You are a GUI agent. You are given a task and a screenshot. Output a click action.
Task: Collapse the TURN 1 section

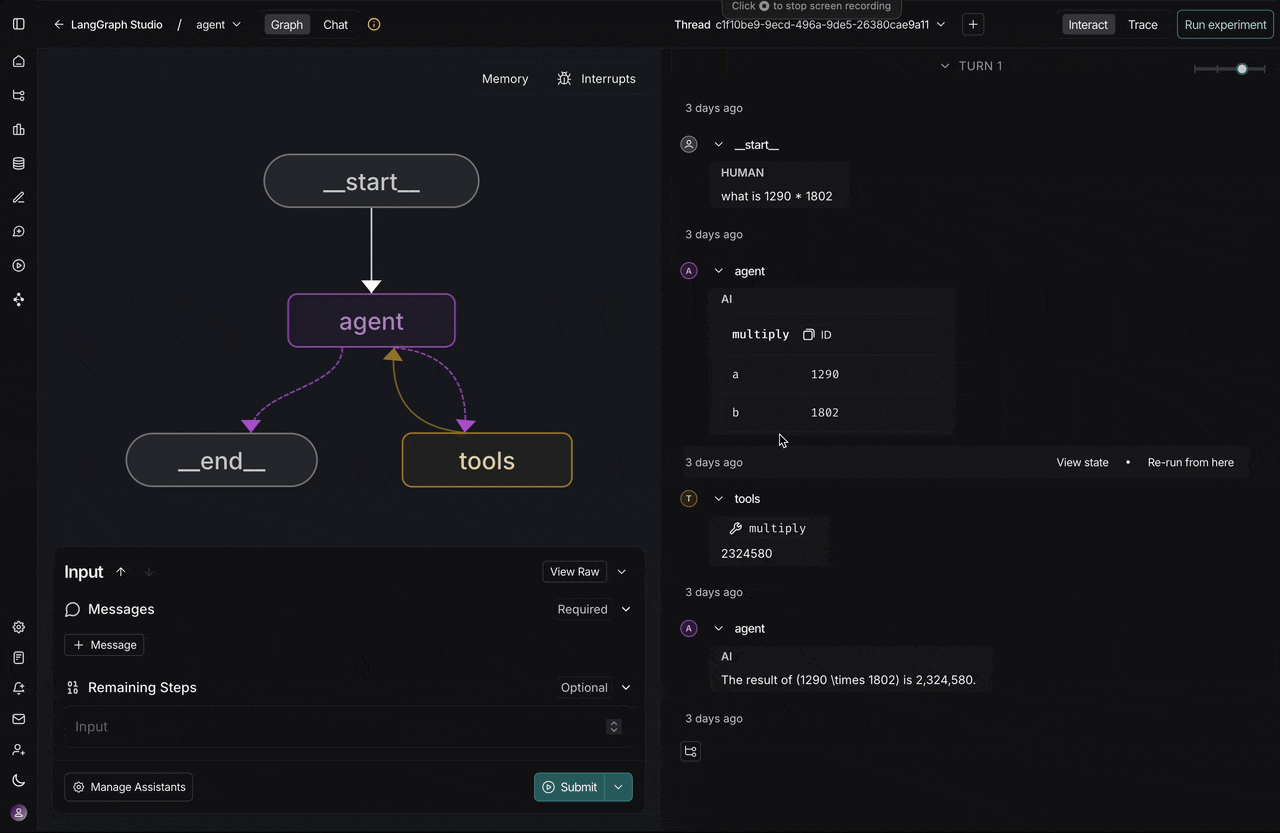pos(944,65)
